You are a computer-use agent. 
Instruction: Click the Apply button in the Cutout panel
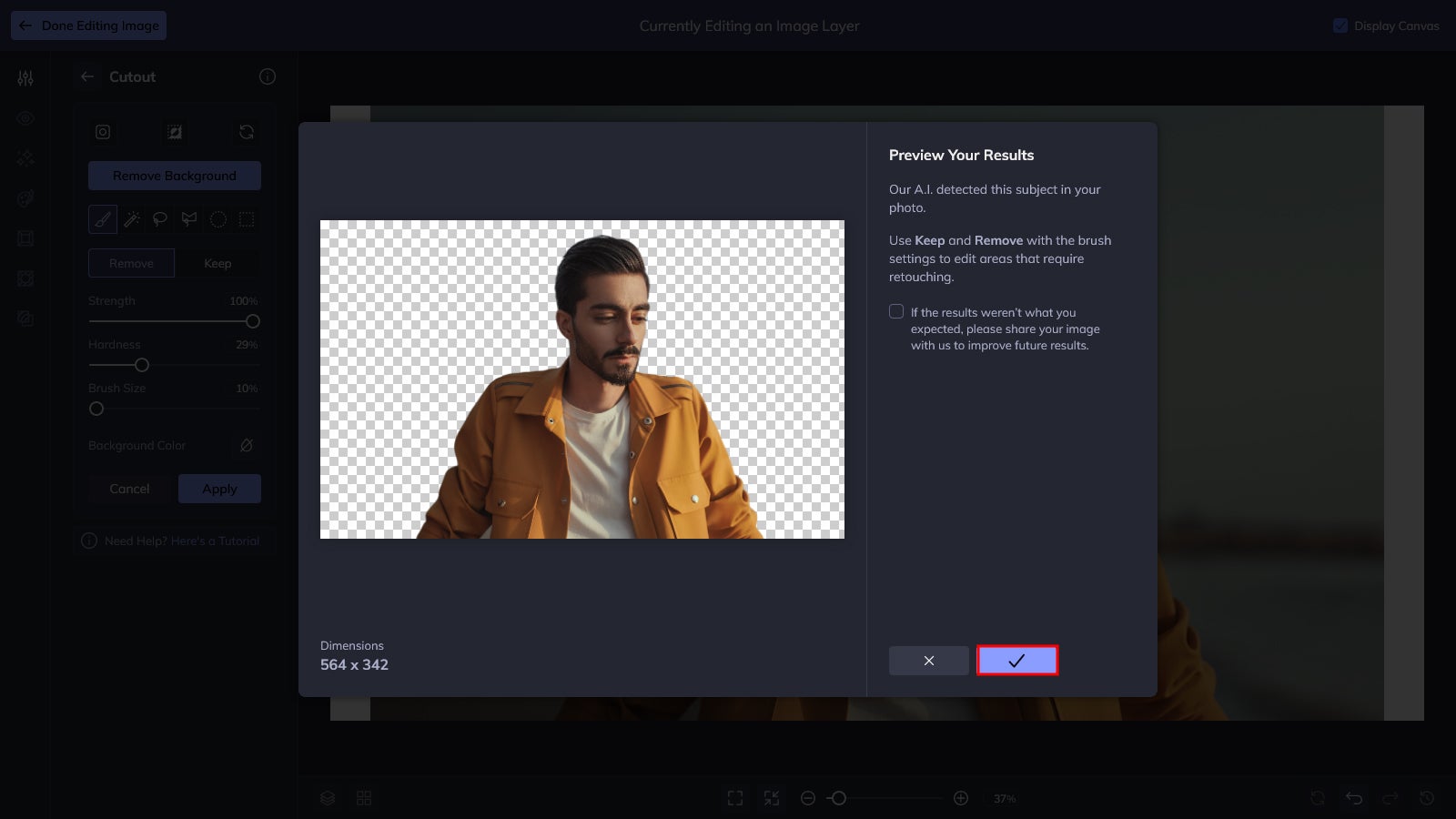(219, 489)
